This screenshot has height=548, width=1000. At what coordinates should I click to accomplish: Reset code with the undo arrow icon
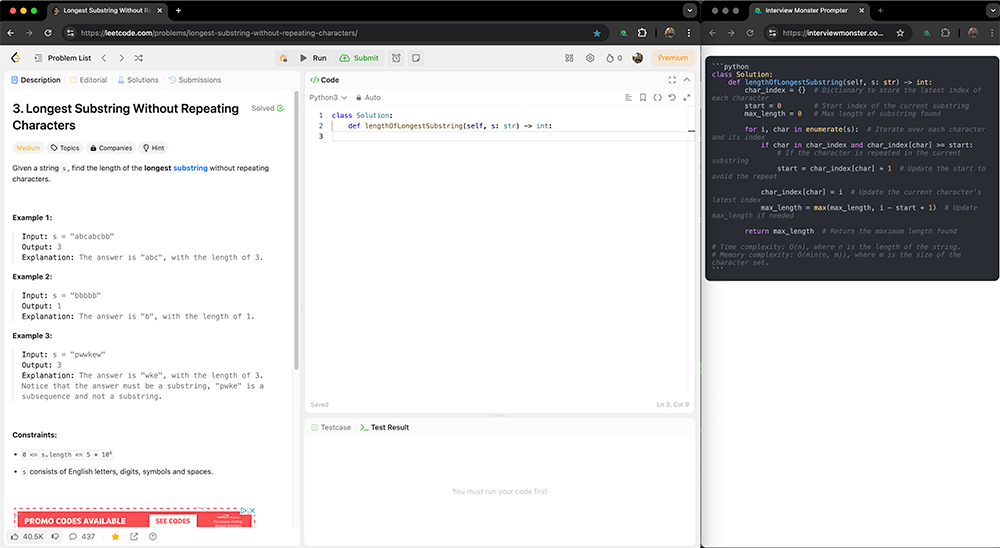672,98
